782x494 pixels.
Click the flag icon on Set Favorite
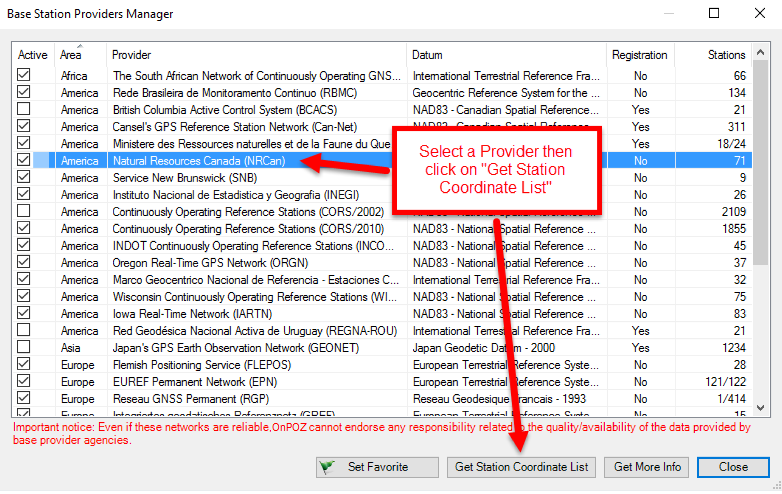point(327,467)
